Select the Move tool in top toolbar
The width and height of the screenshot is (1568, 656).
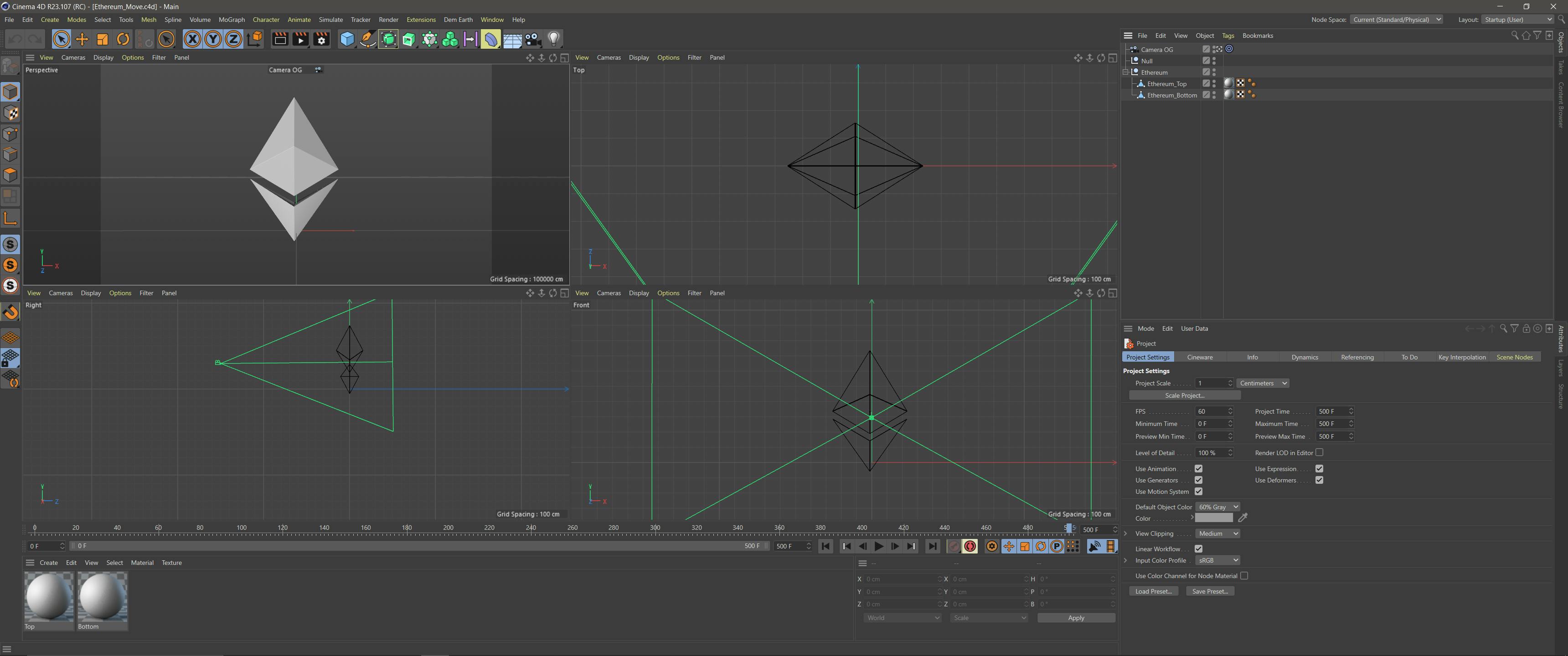82,40
